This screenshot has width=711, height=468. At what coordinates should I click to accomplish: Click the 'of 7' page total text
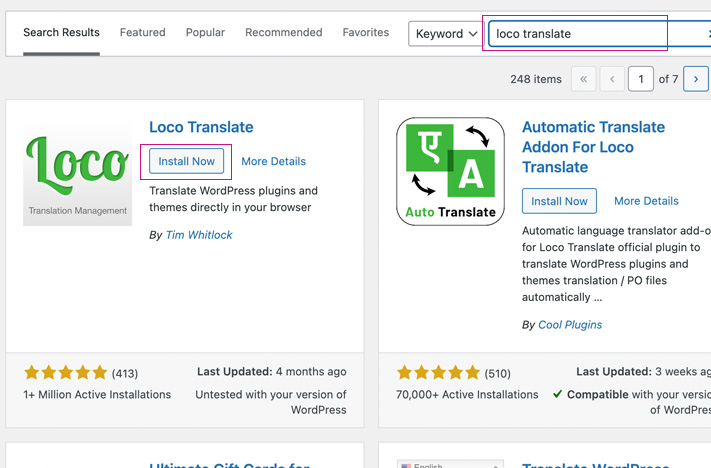(x=668, y=79)
